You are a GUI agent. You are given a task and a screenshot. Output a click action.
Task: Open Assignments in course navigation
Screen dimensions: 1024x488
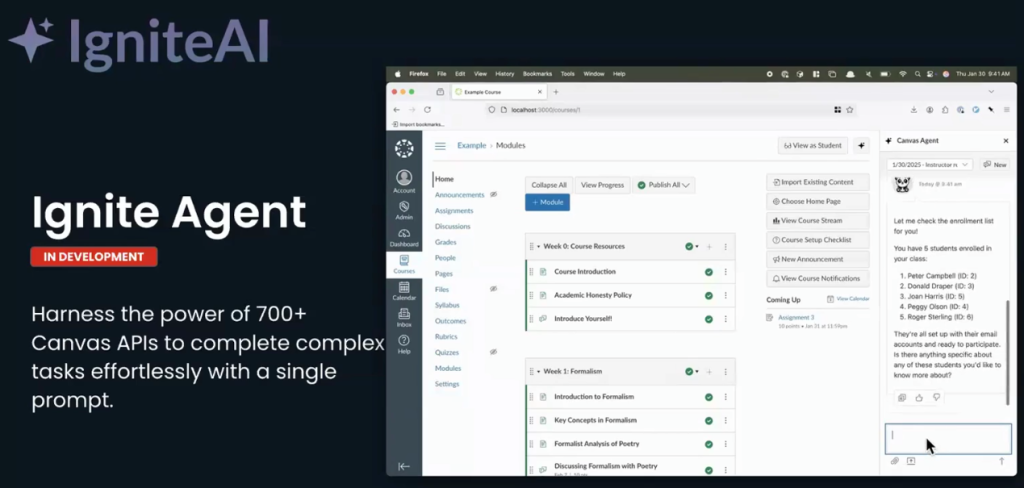tap(454, 210)
